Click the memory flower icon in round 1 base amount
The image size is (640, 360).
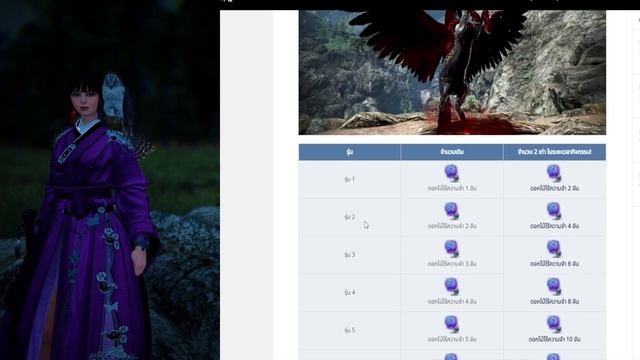pyautogui.click(x=451, y=173)
